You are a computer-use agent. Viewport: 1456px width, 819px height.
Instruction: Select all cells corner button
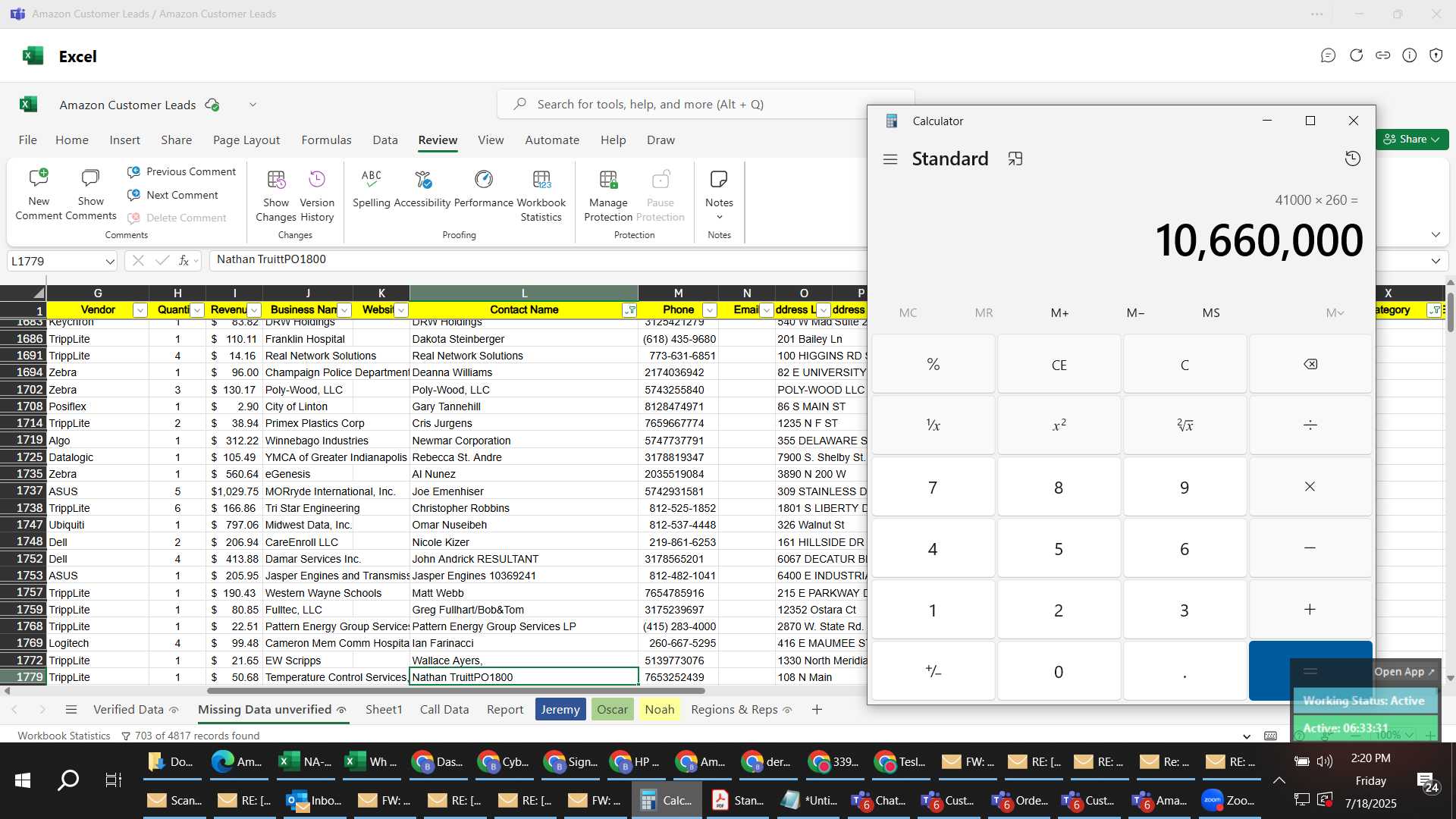point(23,293)
